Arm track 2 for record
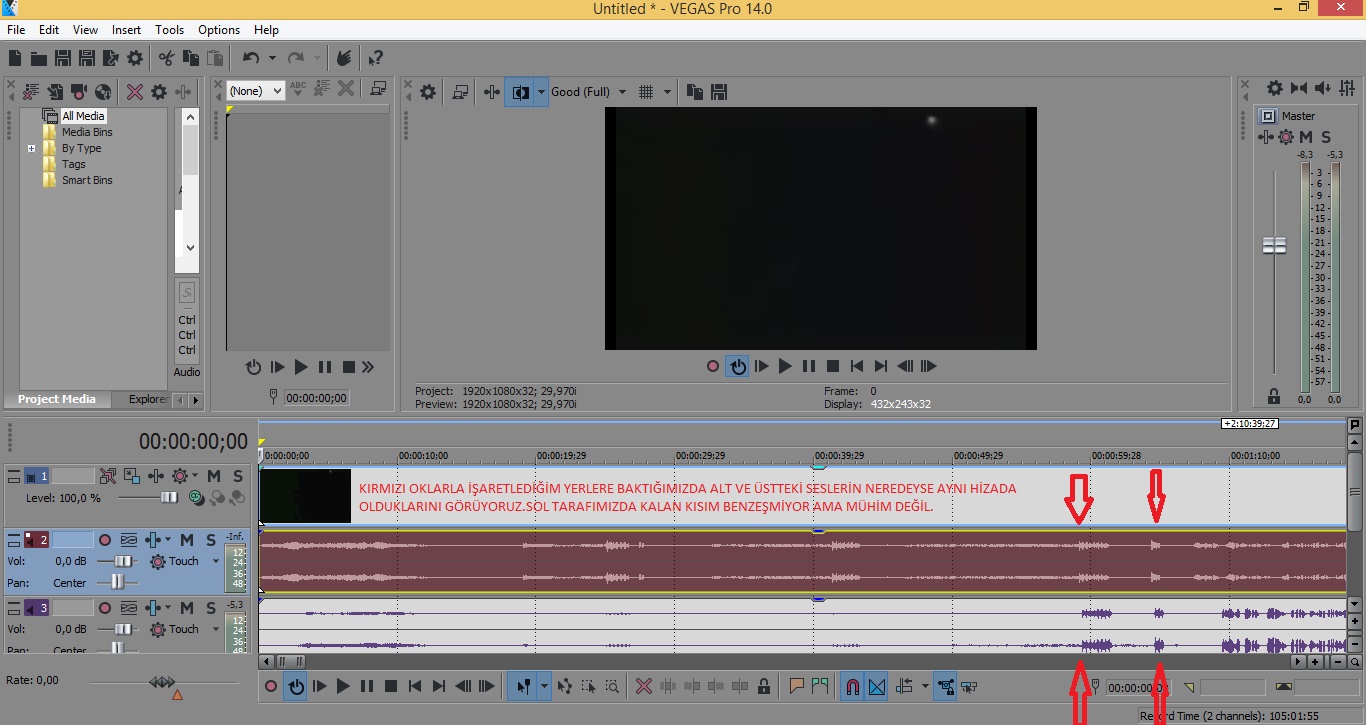 [105, 540]
